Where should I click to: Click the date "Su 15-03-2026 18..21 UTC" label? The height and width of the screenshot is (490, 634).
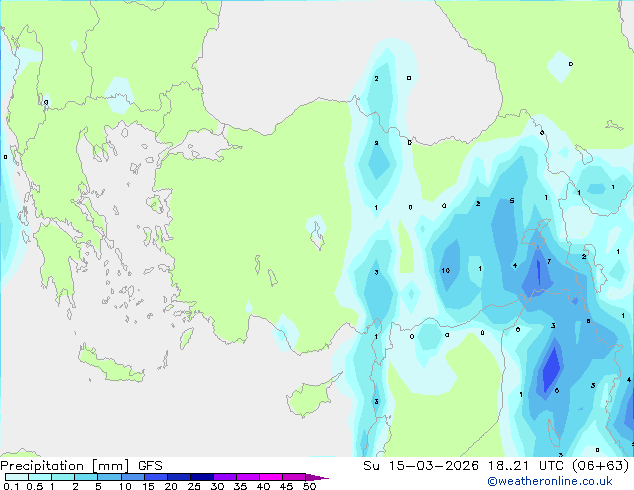click(463, 466)
